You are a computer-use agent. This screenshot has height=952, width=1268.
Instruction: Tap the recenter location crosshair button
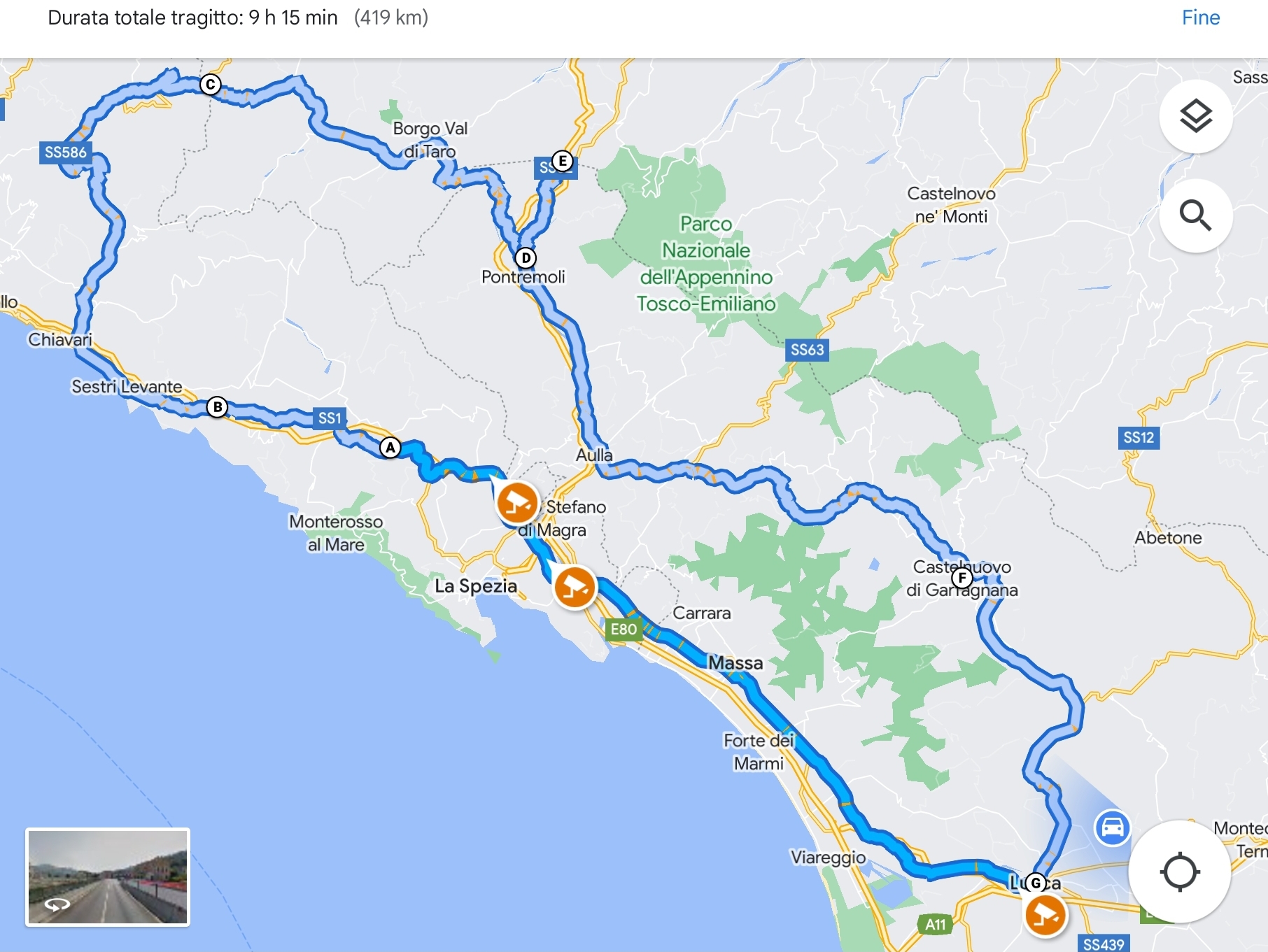1180,872
